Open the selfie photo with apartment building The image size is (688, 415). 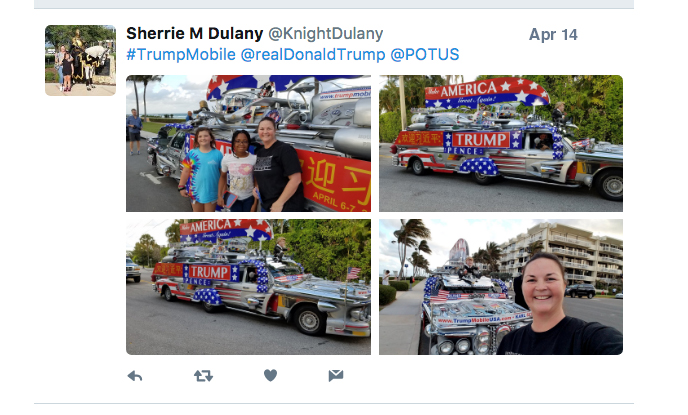click(501, 287)
